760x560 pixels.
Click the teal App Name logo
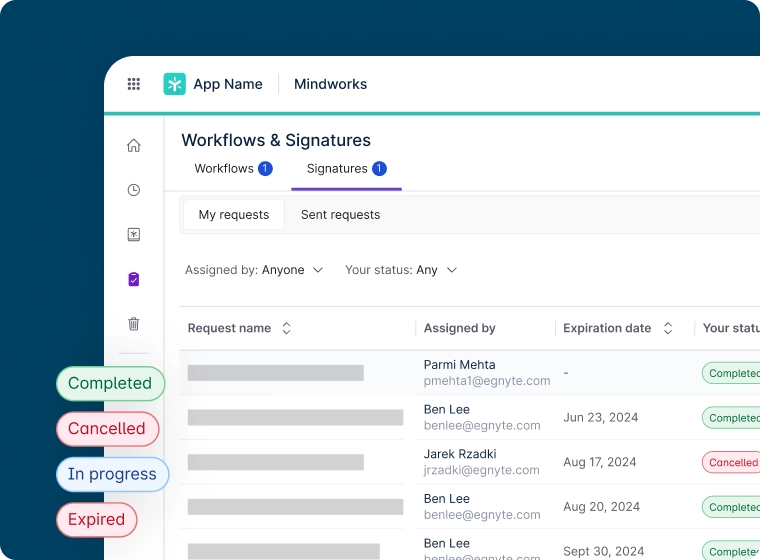coord(175,84)
